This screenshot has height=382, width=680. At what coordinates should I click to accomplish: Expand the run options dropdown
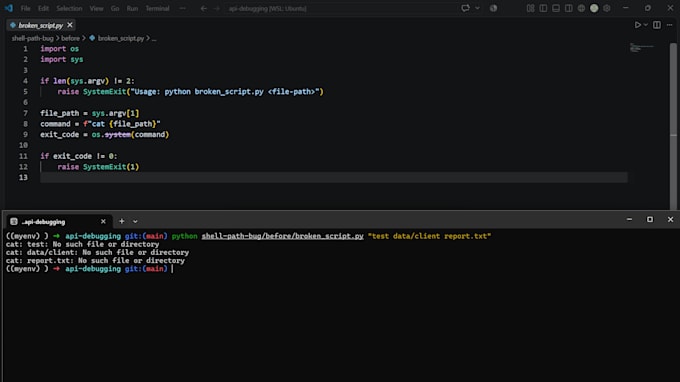click(646, 25)
